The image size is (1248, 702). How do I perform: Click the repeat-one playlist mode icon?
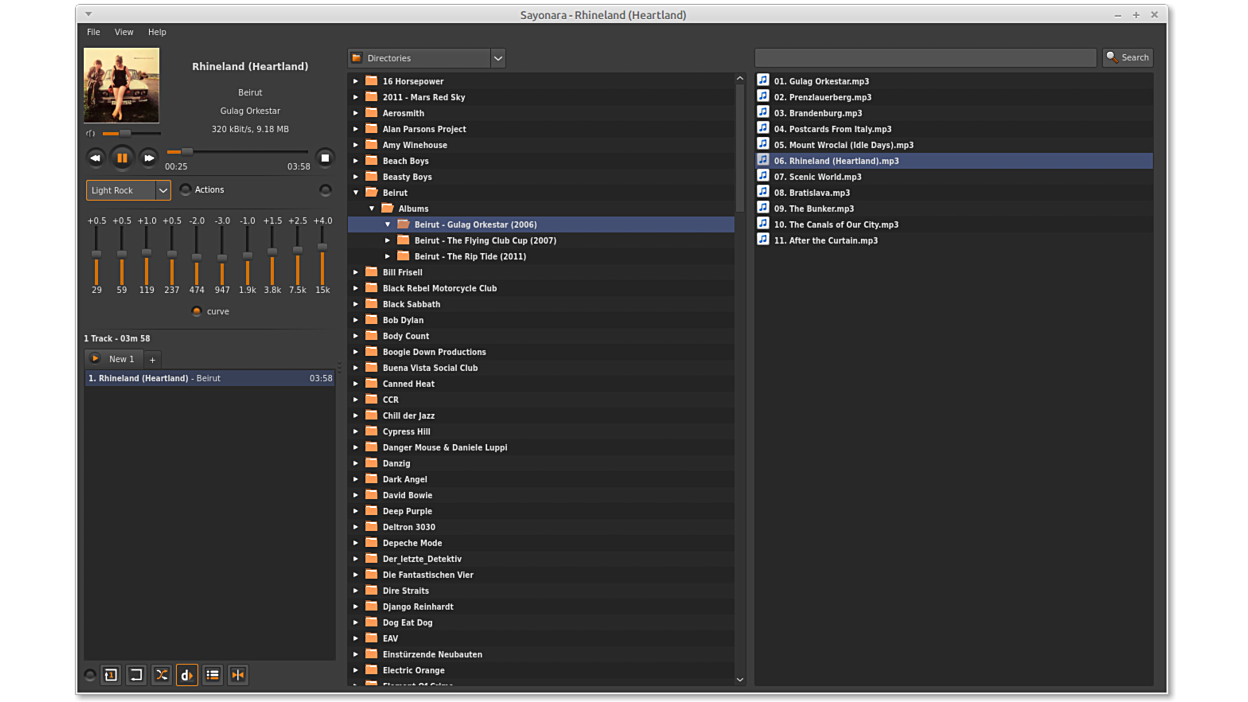(x=111, y=675)
